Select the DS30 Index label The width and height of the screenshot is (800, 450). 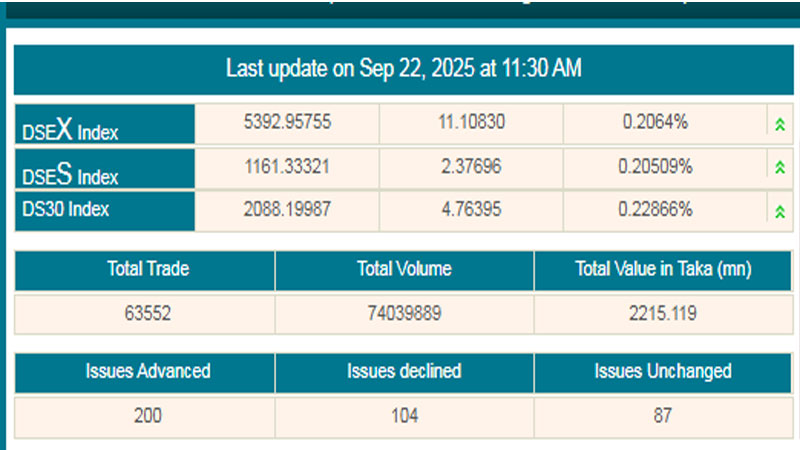click(66, 210)
